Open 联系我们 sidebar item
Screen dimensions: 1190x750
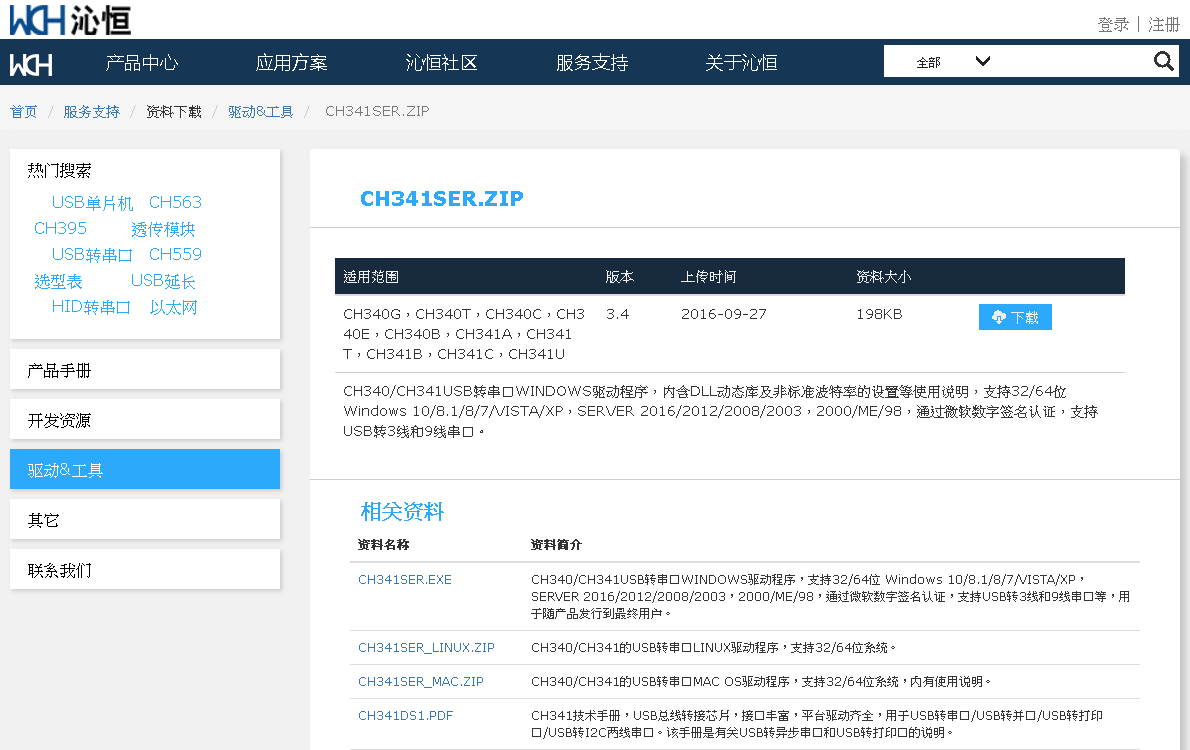(x=145, y=569)
